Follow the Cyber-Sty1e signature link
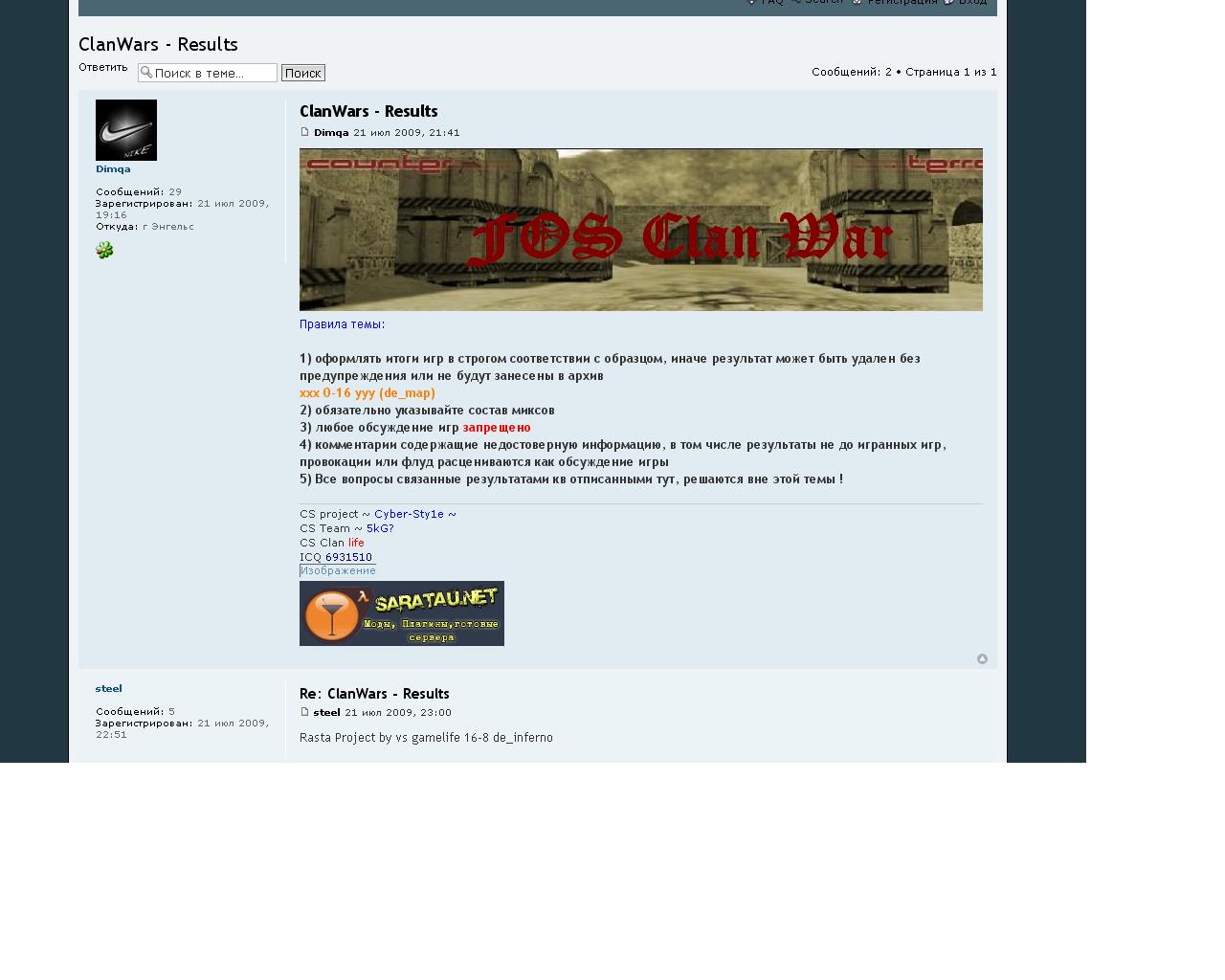Image resolution: width=1225 pixels, height=980 pixels. click(x=414, y=514)
